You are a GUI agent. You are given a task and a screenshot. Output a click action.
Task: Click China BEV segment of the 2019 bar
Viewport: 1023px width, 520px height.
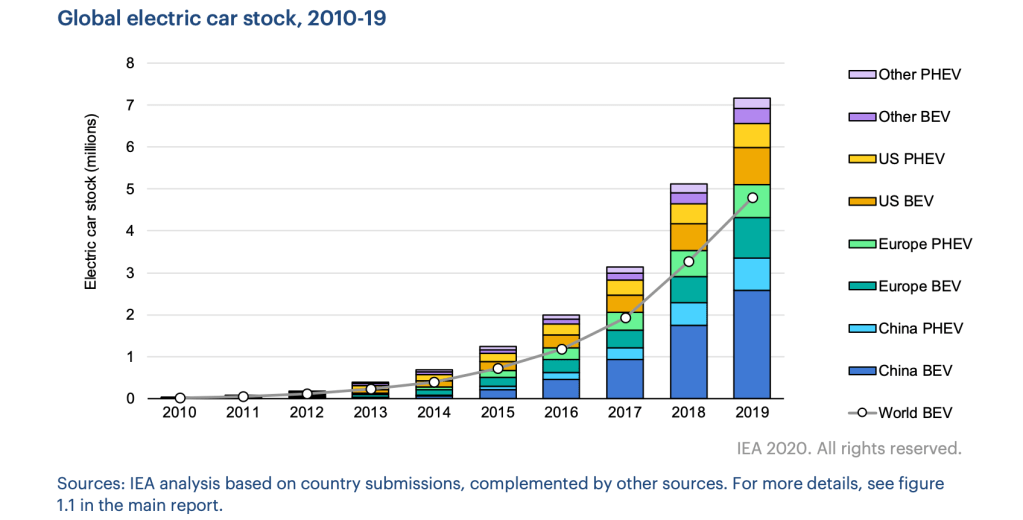coord(751,344)
